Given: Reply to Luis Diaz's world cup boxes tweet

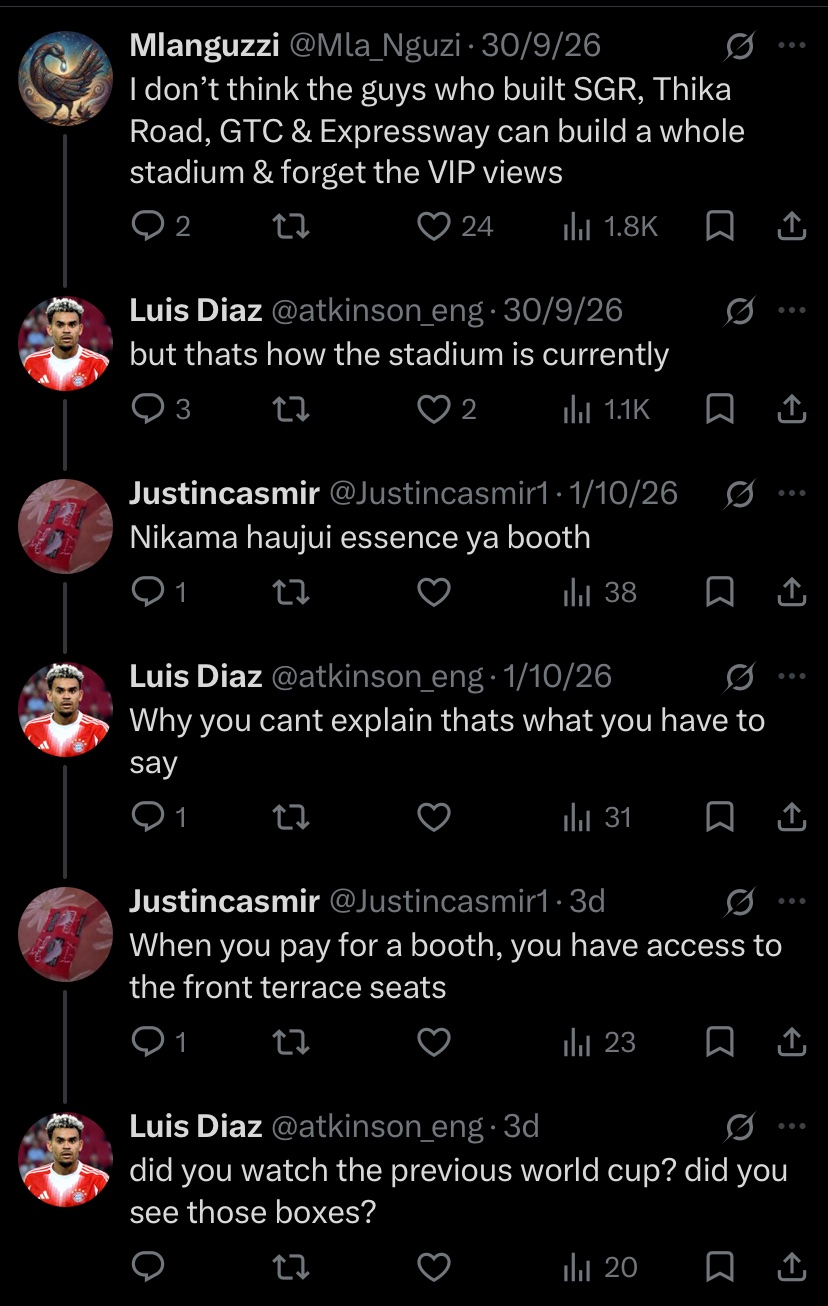Looking at the screenshot, I should 148,1267.
